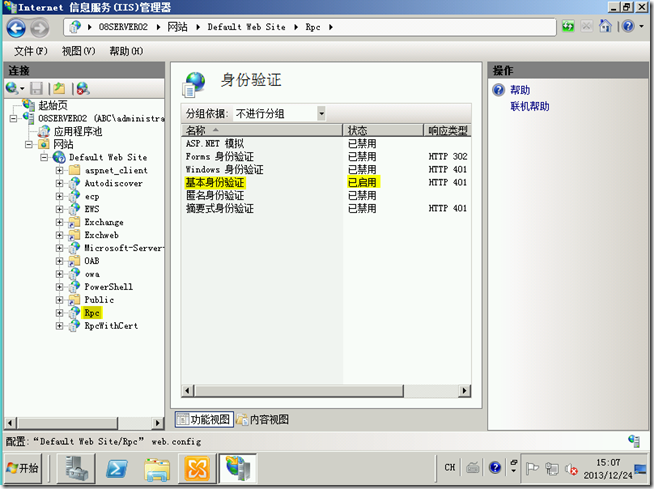Click the PowerShell application icon

click(74, 286)
